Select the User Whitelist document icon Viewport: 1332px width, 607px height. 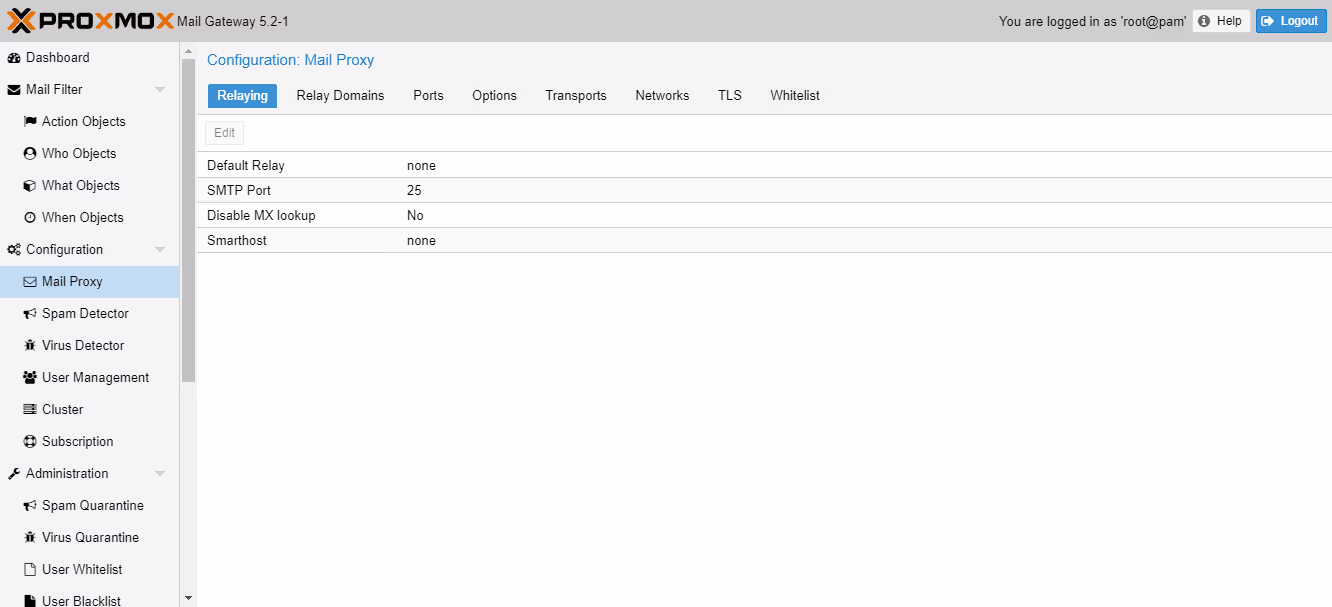pyautogui.click(x=29, y=569)
